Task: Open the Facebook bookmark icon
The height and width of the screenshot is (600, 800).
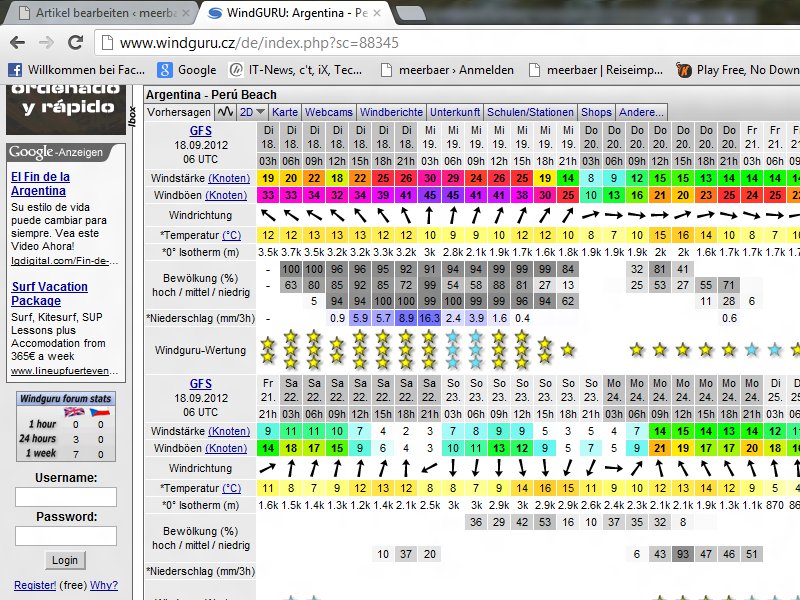Action: point(15,70)
